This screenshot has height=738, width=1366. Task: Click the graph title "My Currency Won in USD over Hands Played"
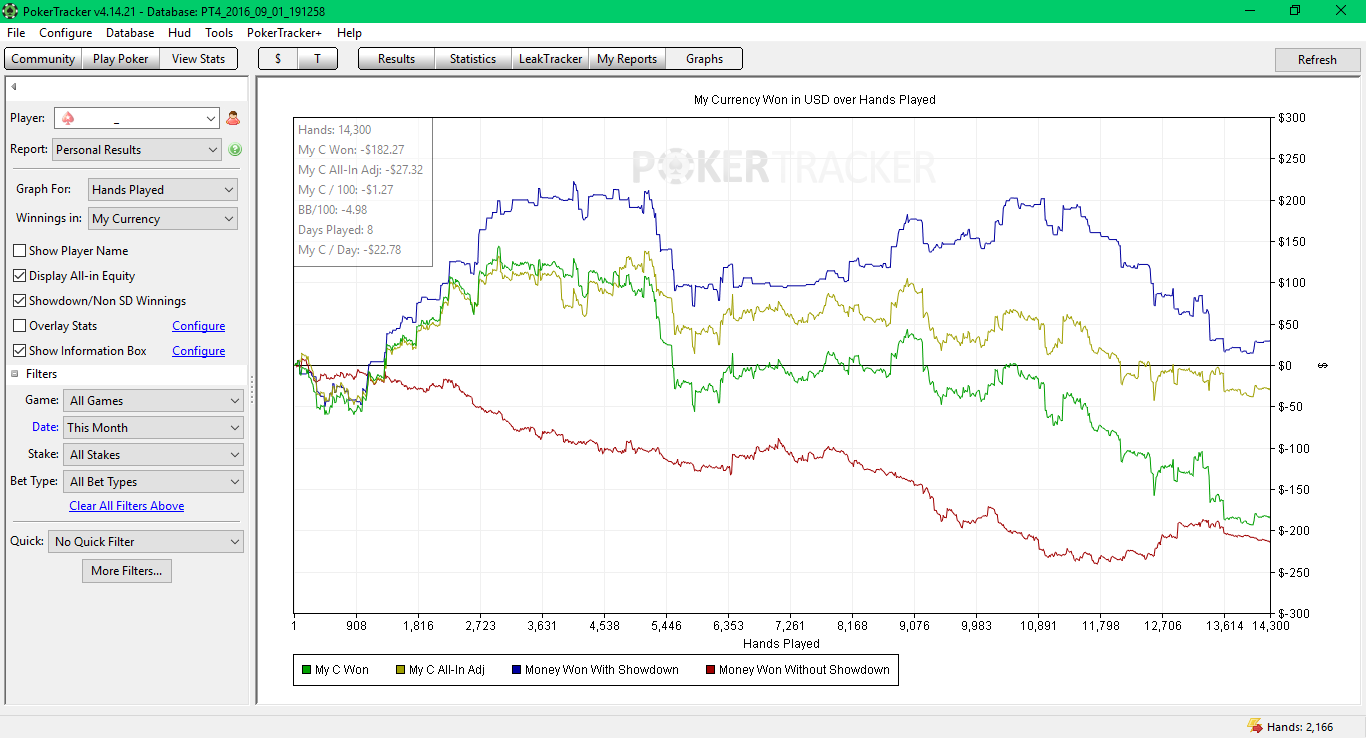(815, 100)
